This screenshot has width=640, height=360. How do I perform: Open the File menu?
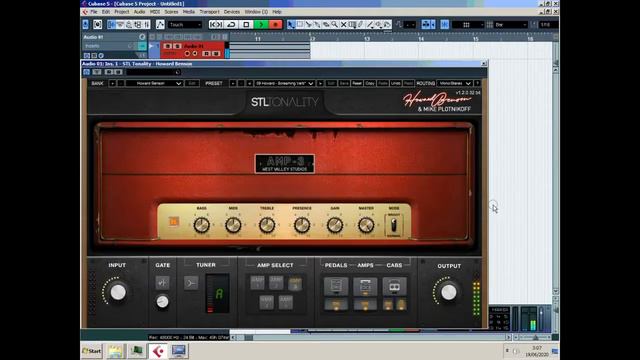[x=94, y=12]
